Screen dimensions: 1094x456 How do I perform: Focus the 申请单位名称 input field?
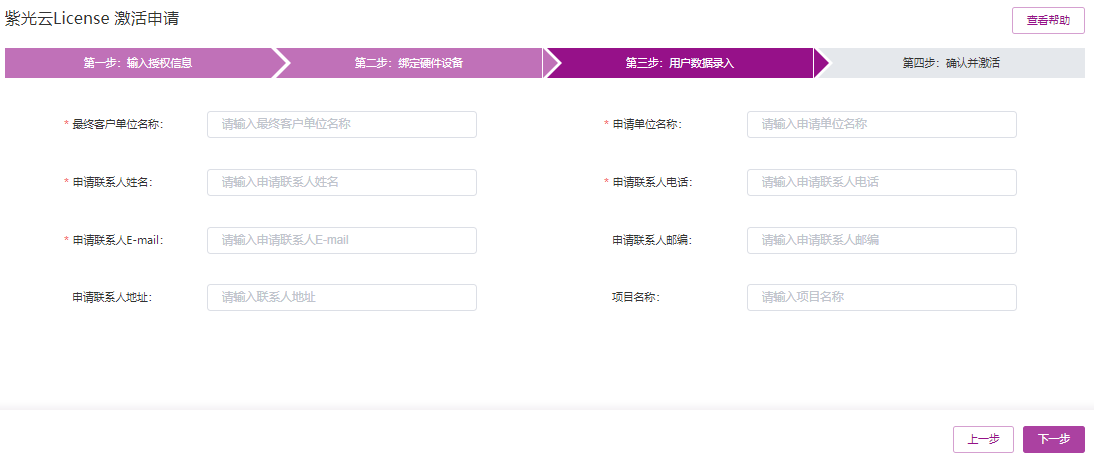[x=882, y=125]
